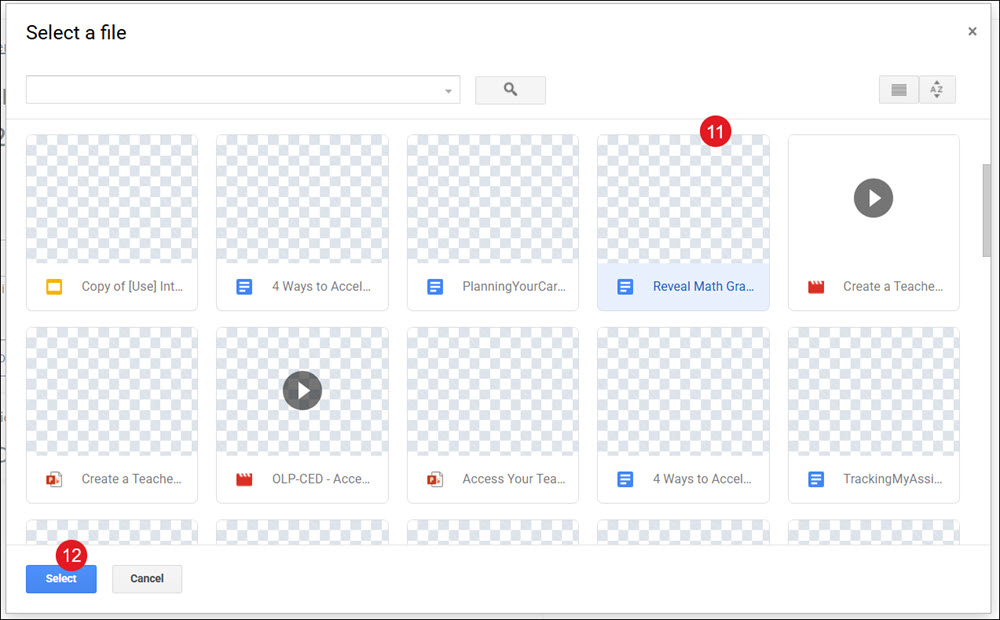The width and height of the screenshot is (1000, 620).
Task: Select second-row 4 Ways to Accel... file
Action: pos(683,415)
